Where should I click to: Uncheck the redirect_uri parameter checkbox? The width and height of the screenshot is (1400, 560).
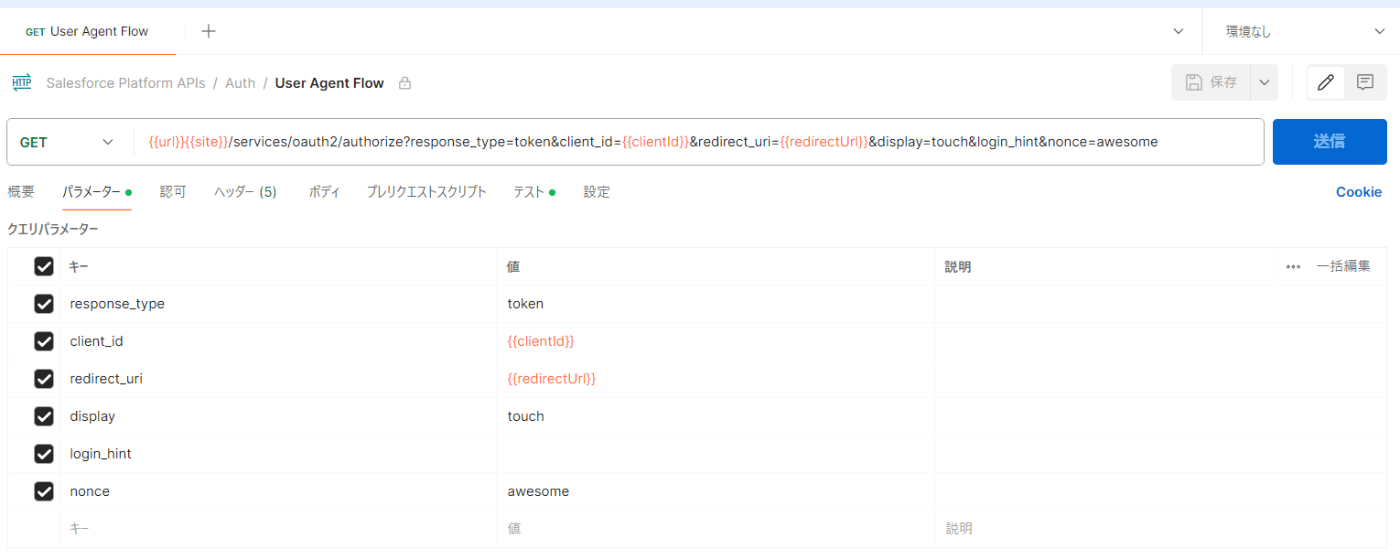click(44, 379)
